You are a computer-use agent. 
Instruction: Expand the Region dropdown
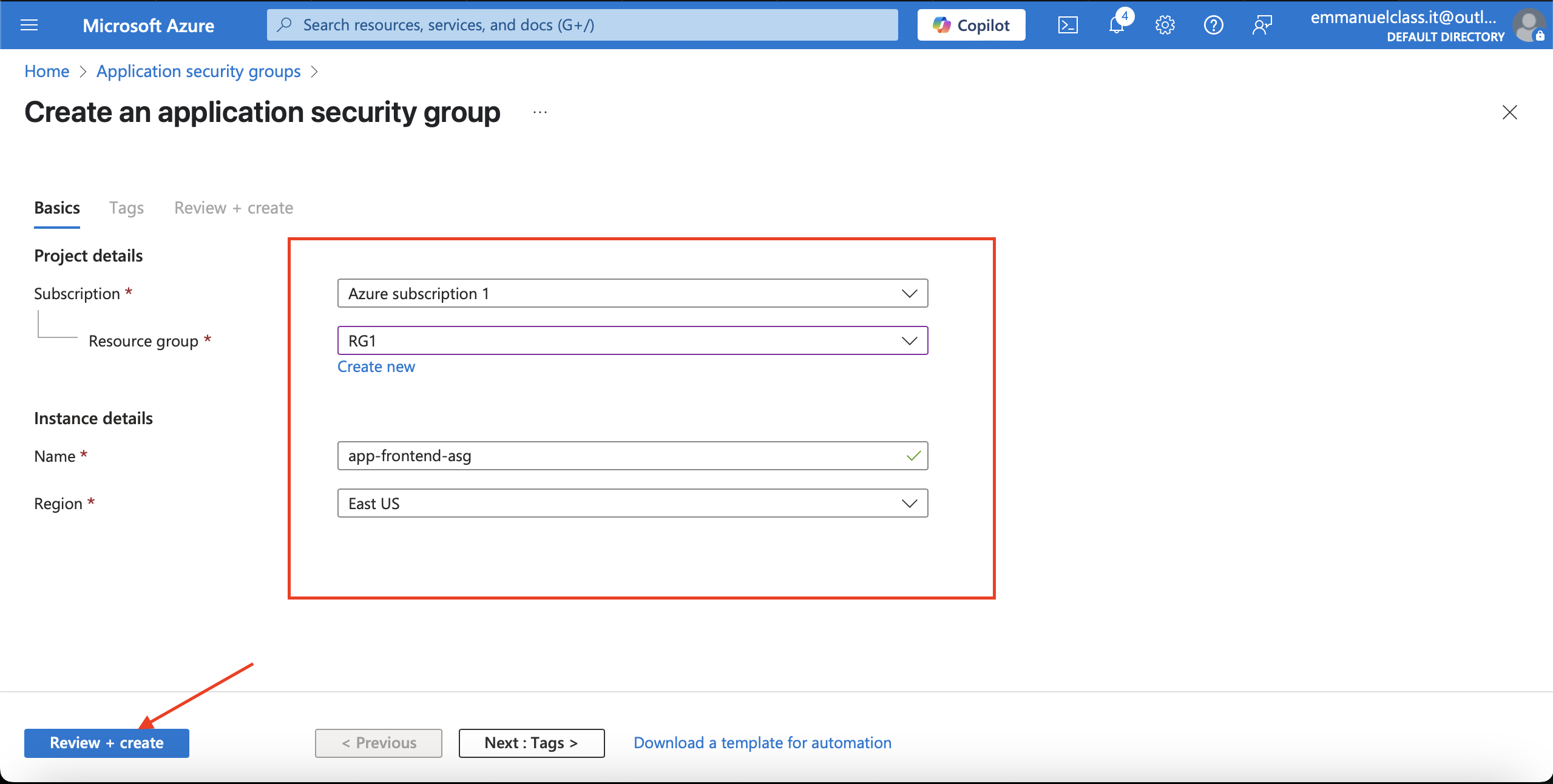click(632, 504)
